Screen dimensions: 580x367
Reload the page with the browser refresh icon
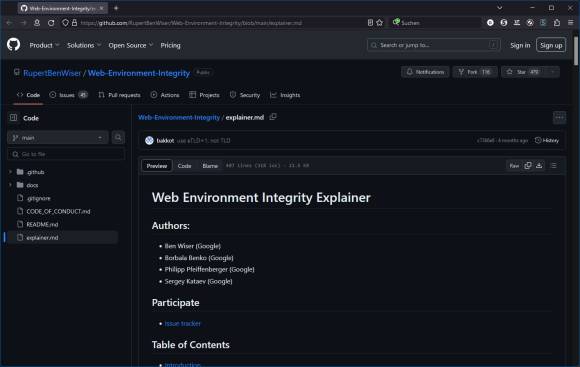(x=51, y=23)
